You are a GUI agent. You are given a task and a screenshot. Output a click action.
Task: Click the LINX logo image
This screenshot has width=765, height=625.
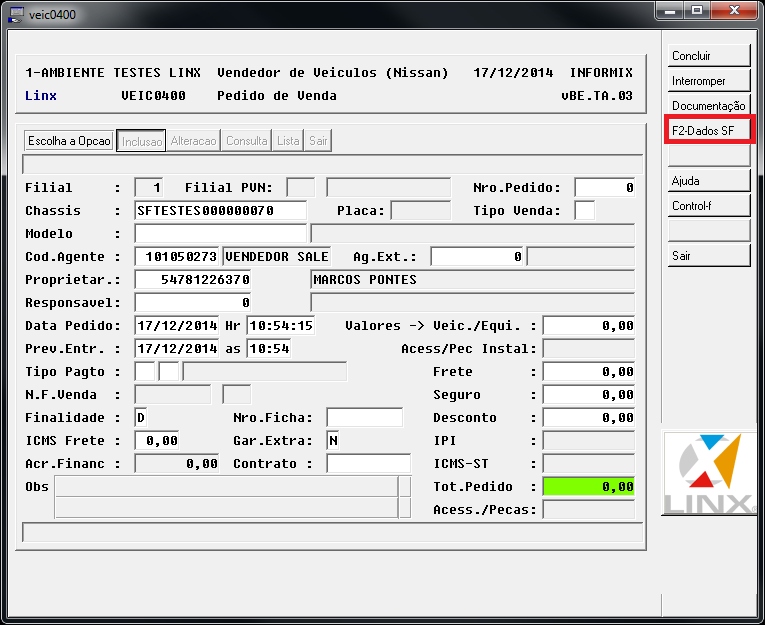coord(709,473)
